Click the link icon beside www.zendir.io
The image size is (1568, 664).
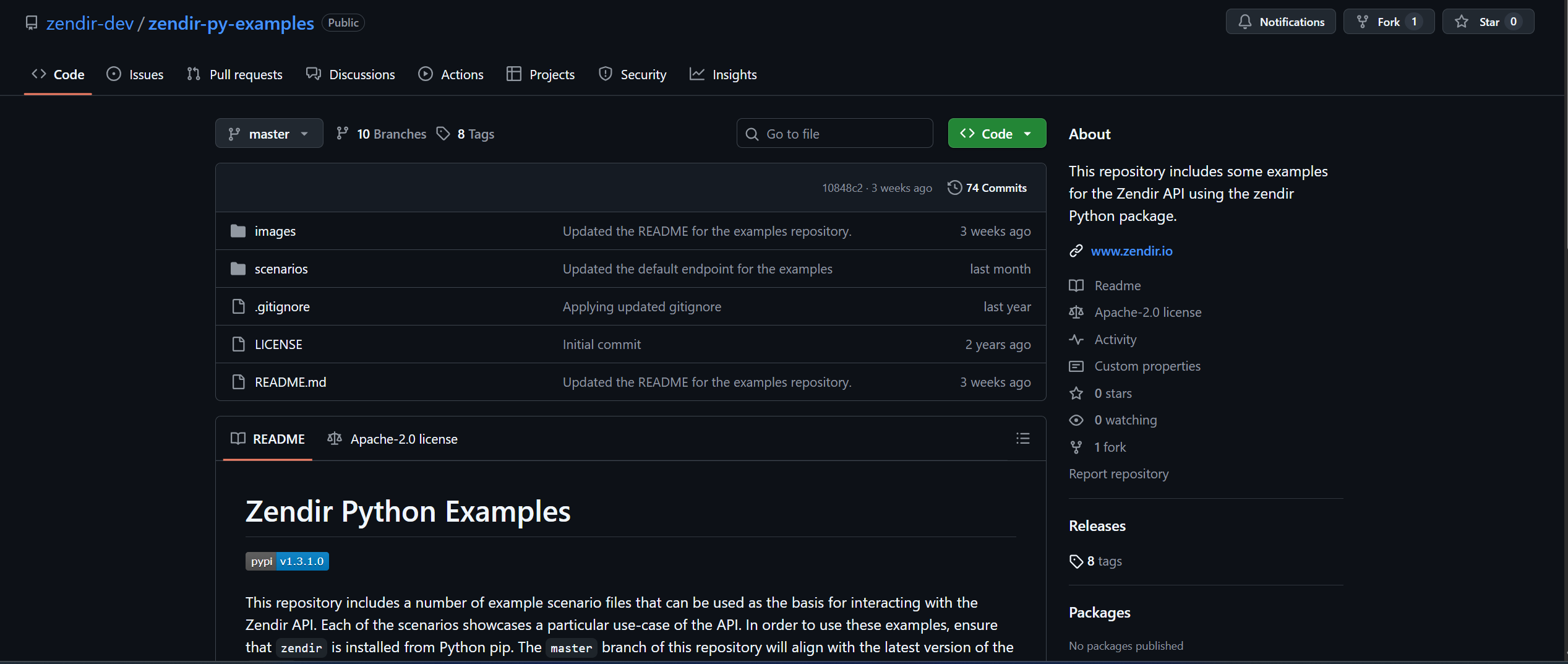(x=1076, y=251)
